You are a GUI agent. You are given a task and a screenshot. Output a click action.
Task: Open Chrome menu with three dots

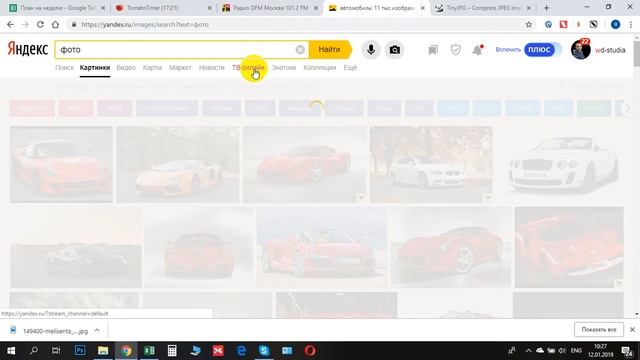(x=631, y=24)
